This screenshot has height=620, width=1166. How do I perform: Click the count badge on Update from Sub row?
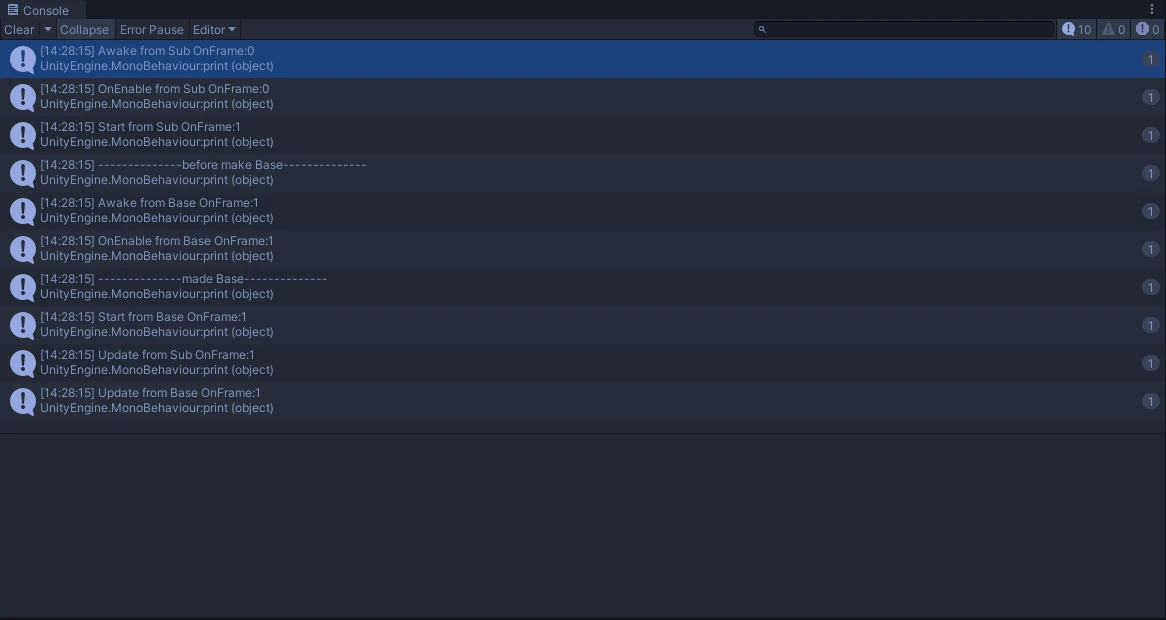[1150, 363]
